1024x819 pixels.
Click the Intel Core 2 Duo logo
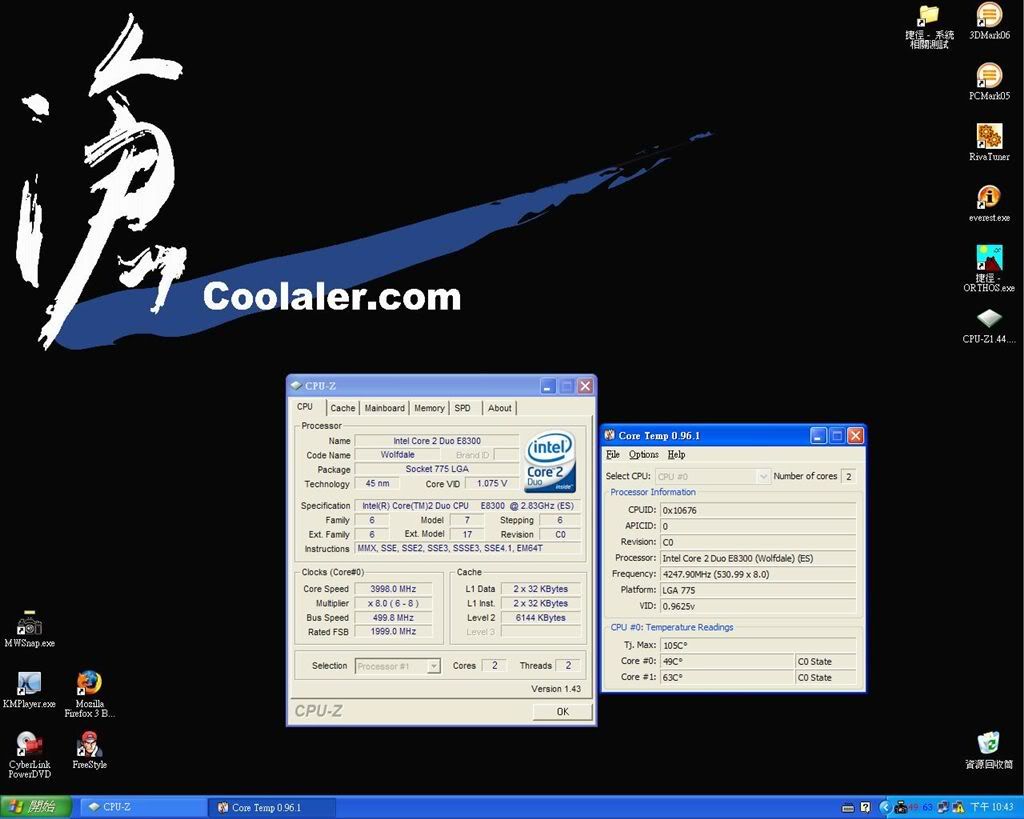[550, 462]
